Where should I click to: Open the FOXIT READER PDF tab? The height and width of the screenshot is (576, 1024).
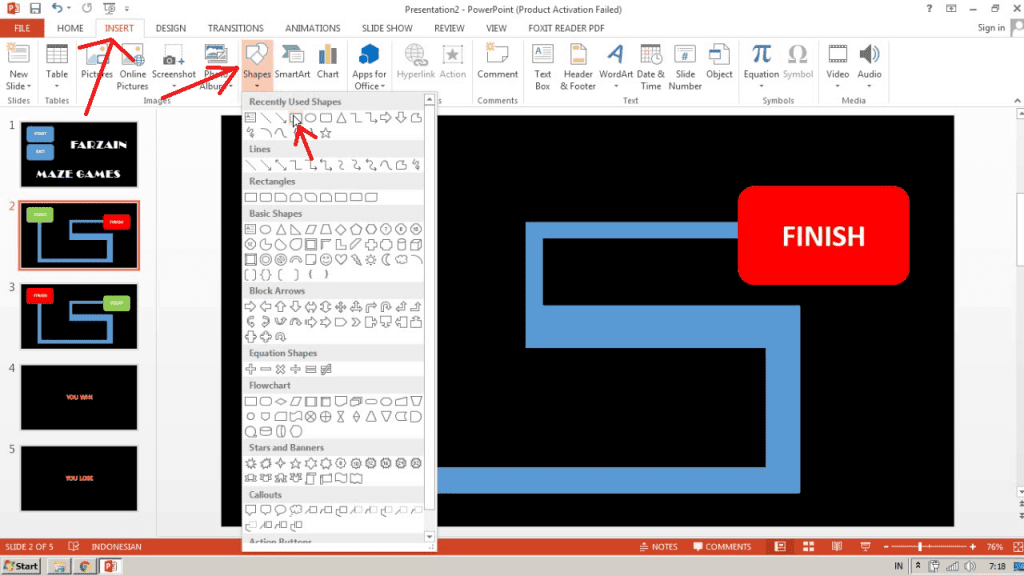pos(566,28)
